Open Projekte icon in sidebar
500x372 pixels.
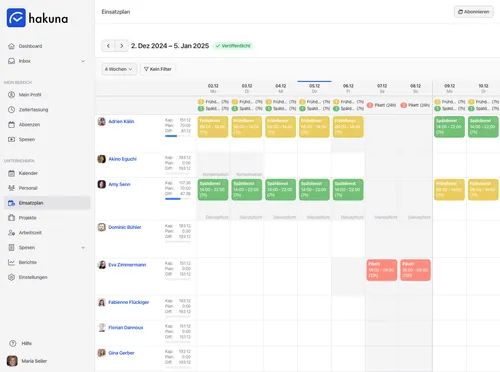click(11, 218)
